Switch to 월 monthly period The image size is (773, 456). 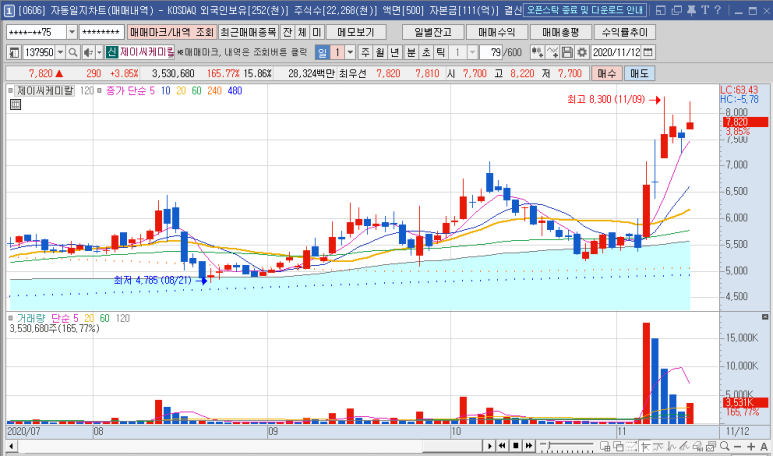[x=380, y=52]
